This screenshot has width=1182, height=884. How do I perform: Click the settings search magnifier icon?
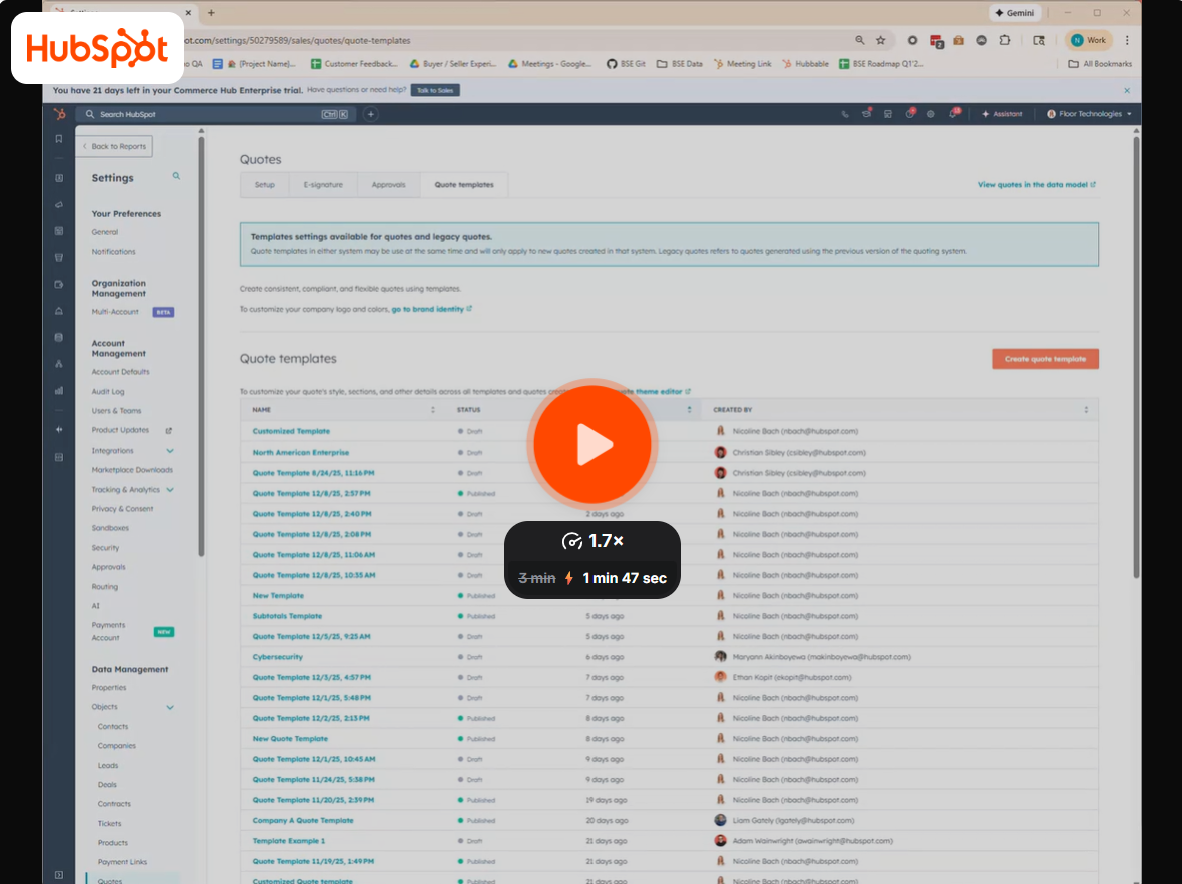click(x=177, y=176)
